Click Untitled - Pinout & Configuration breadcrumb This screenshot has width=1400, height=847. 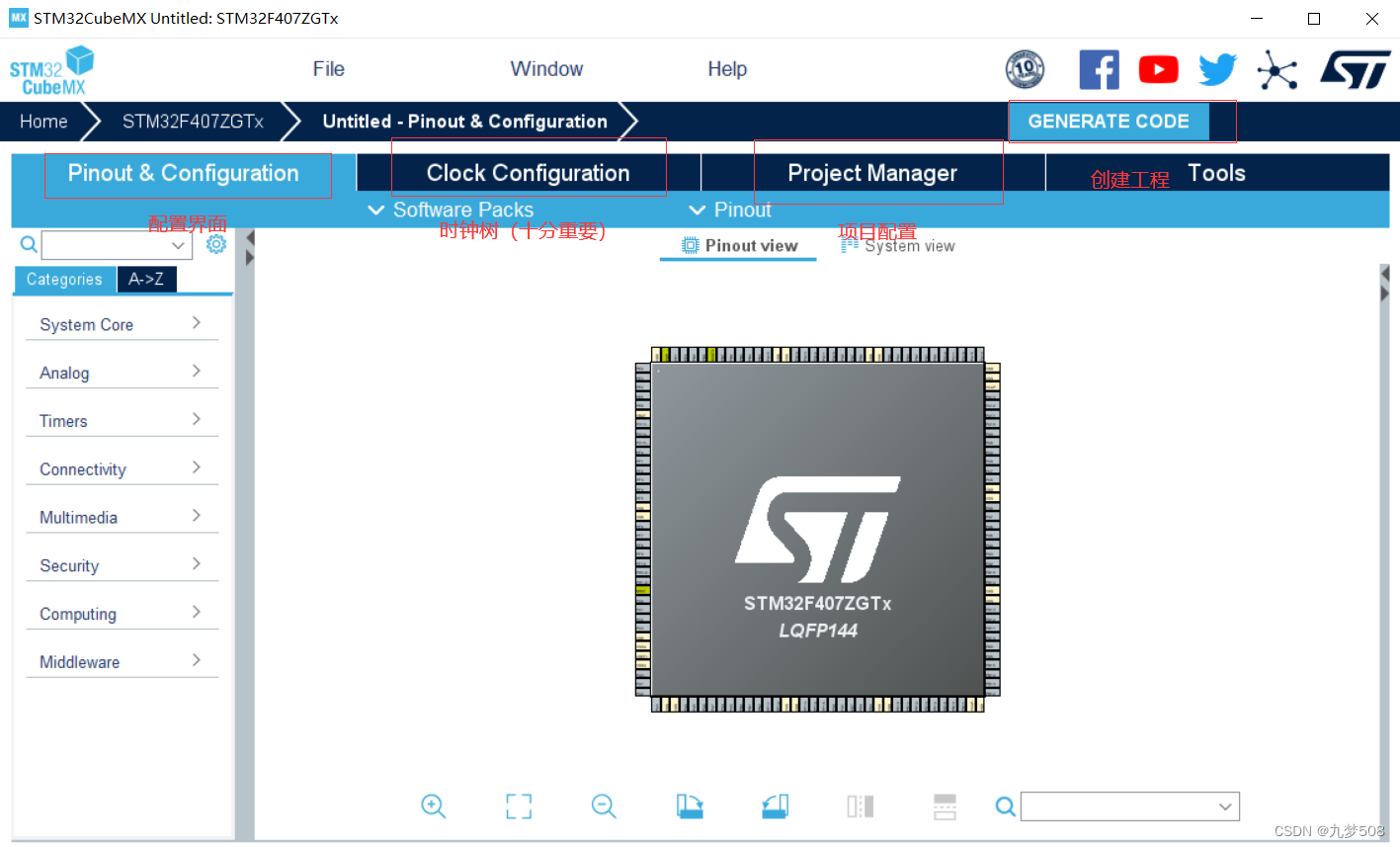click(x=465, y=122)
